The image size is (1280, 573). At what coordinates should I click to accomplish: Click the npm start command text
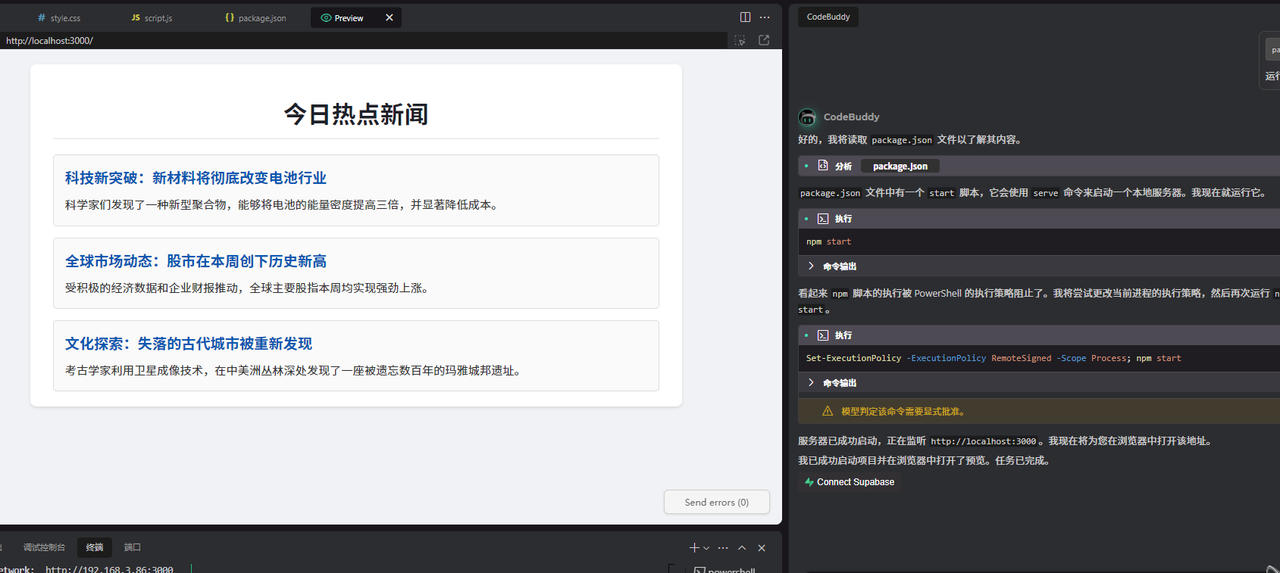(829, 242)
